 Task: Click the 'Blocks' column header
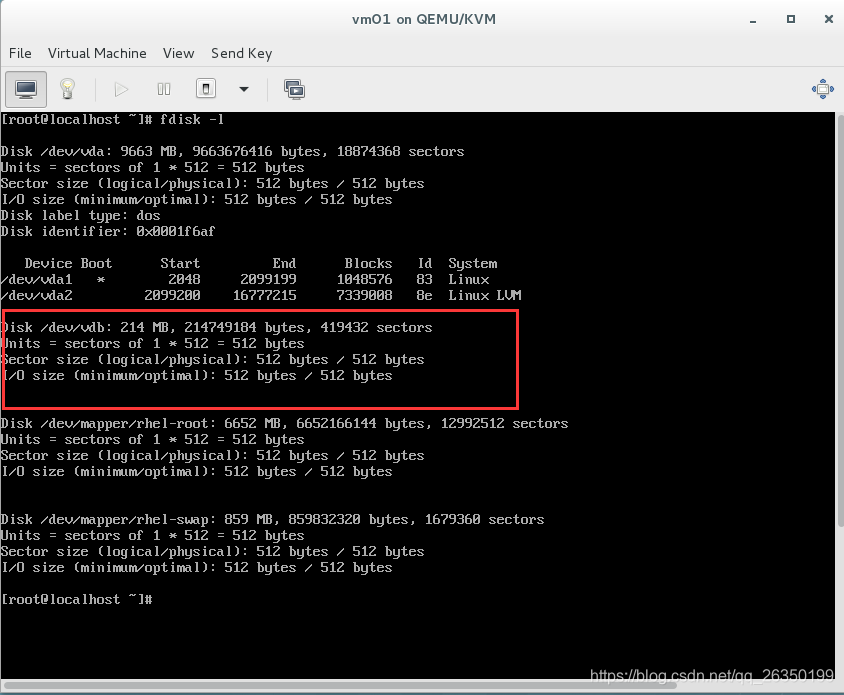pos(368,264)
